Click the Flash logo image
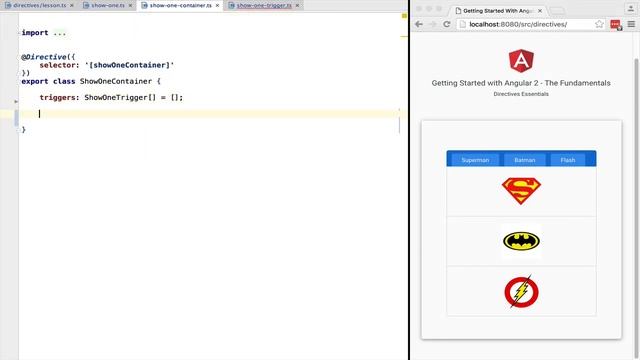The width and height of the screenshot is (640, 360). pyautogui.click(x=521, y=291)
